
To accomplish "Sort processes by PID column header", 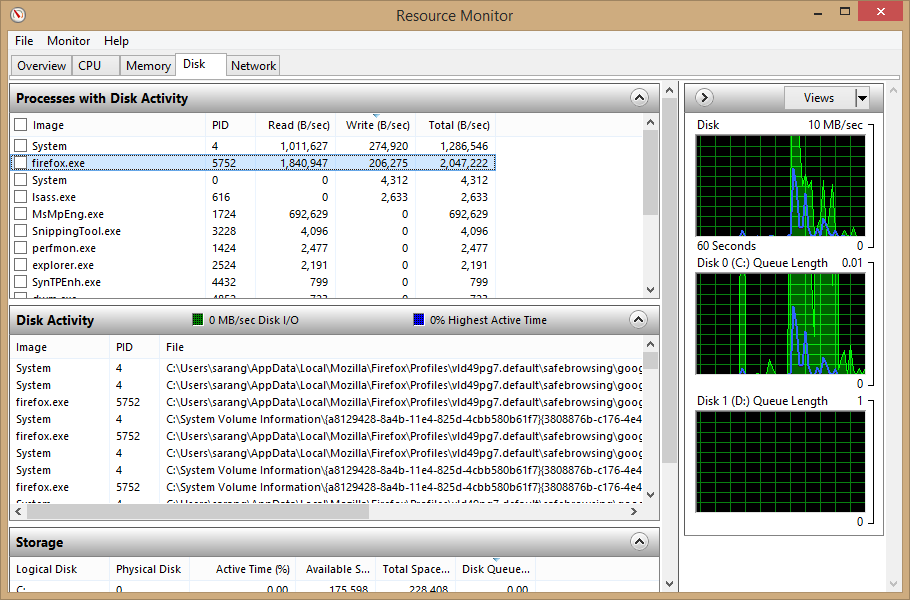I will coord(230,125).
